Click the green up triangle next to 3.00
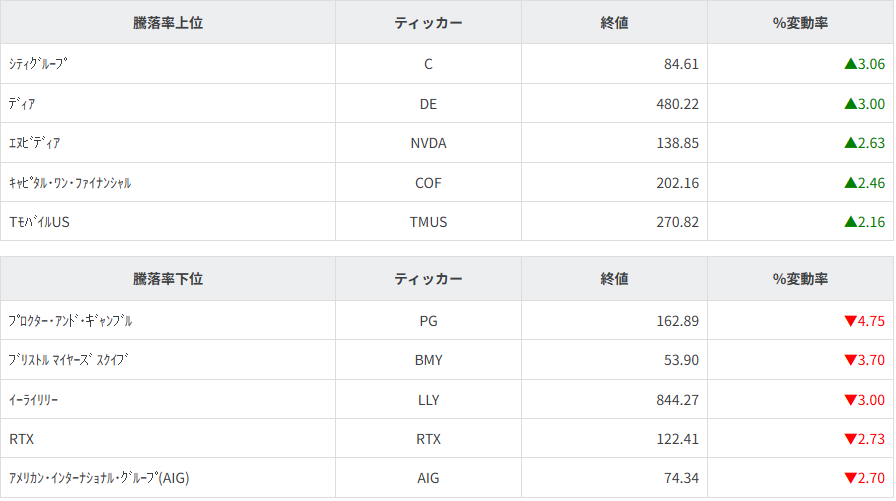Screen dimensions: 896x501 click(850, 103)
